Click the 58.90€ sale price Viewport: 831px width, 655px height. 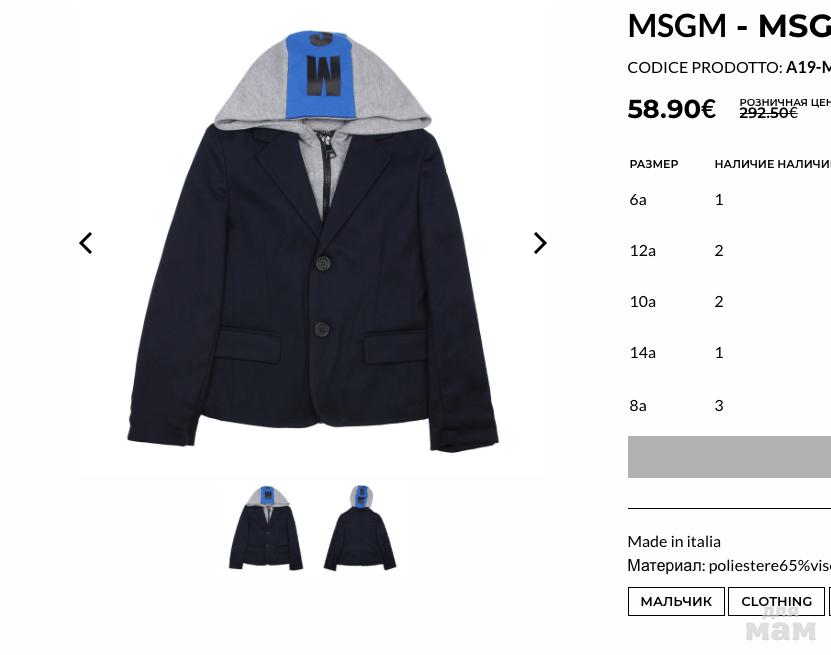(x=671, y=109)
